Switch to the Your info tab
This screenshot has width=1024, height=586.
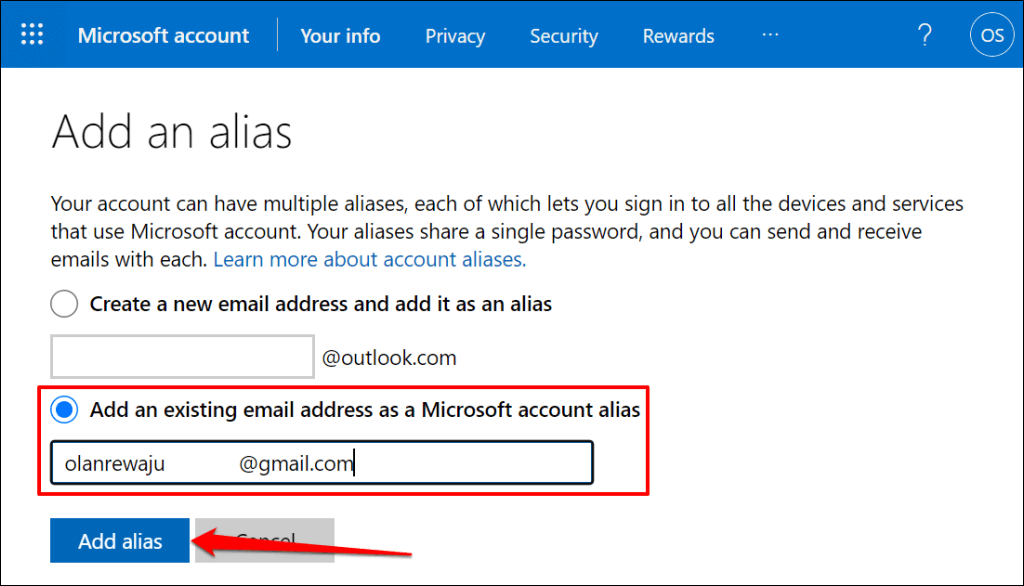point(339,36)
